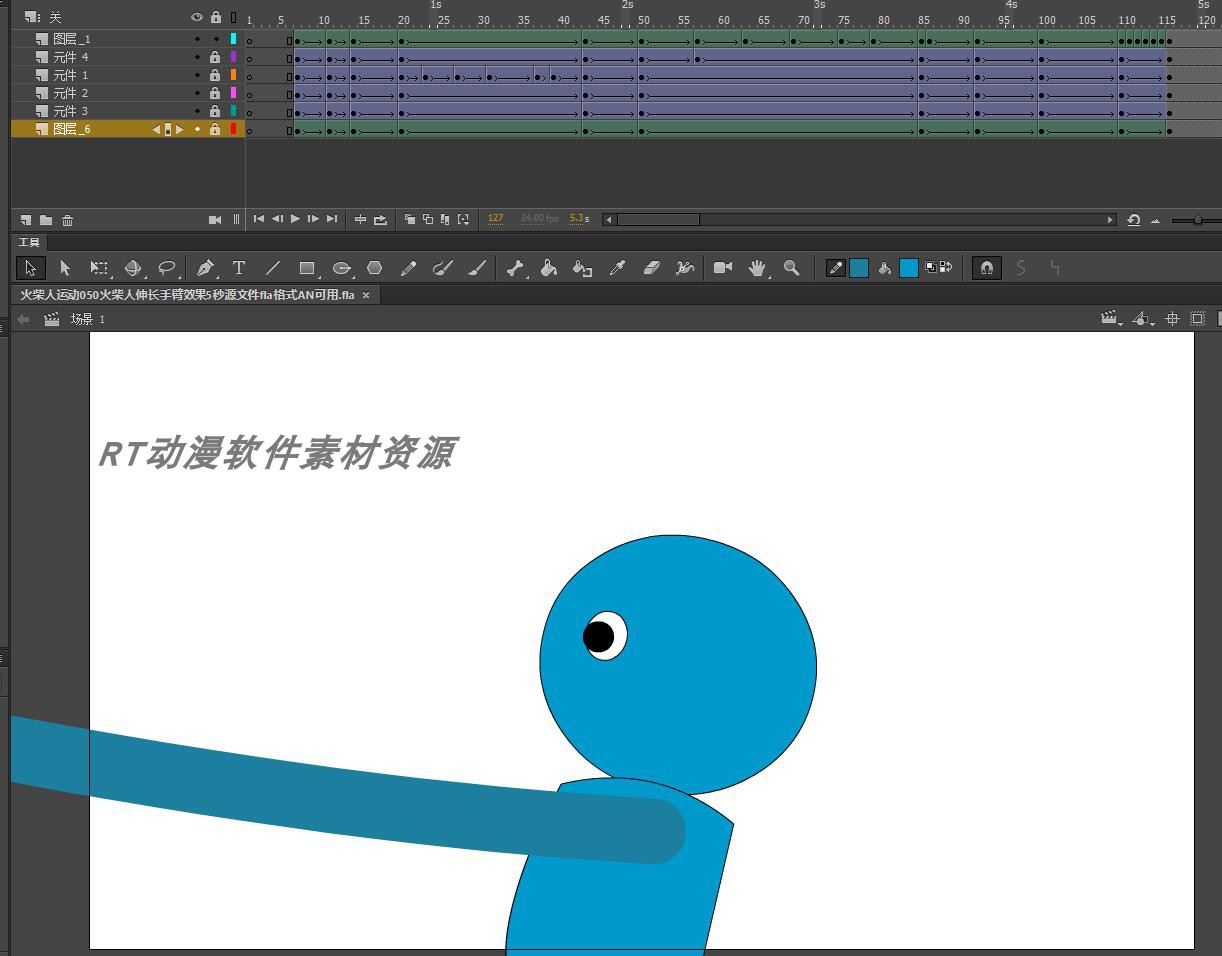The width and height of the screenshot is (1222, 956).
Task: Unlock the 元件 3 layer
Action: click(x=215, y=111)
